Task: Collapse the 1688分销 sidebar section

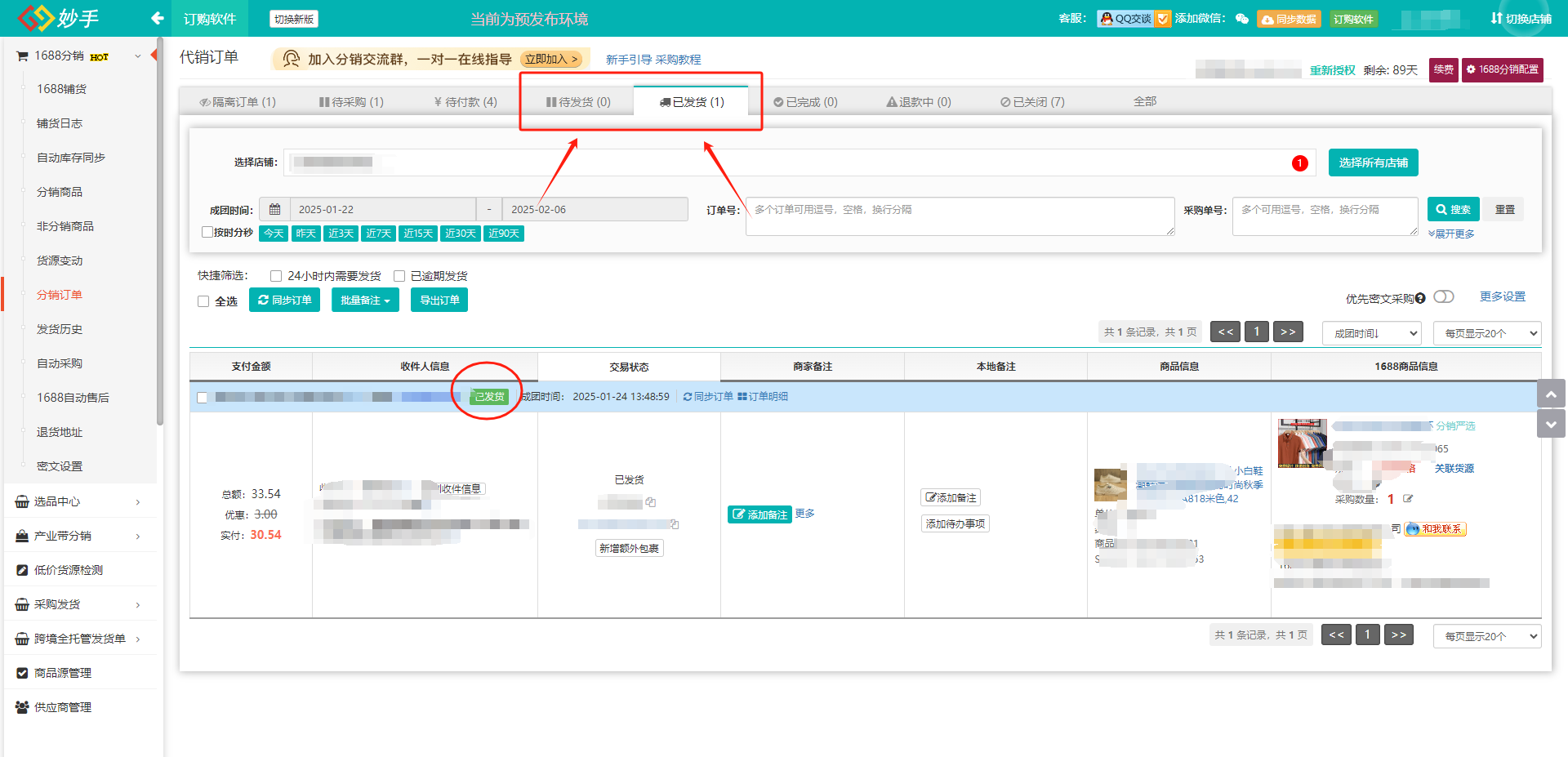Action: (x=137, y=56)
